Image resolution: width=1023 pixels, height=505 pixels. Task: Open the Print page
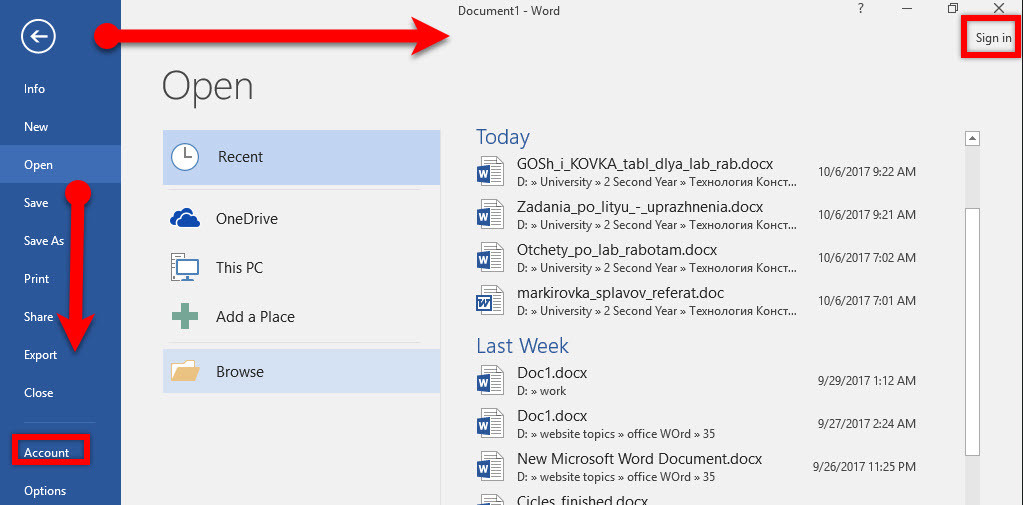[x=37, y=279]
